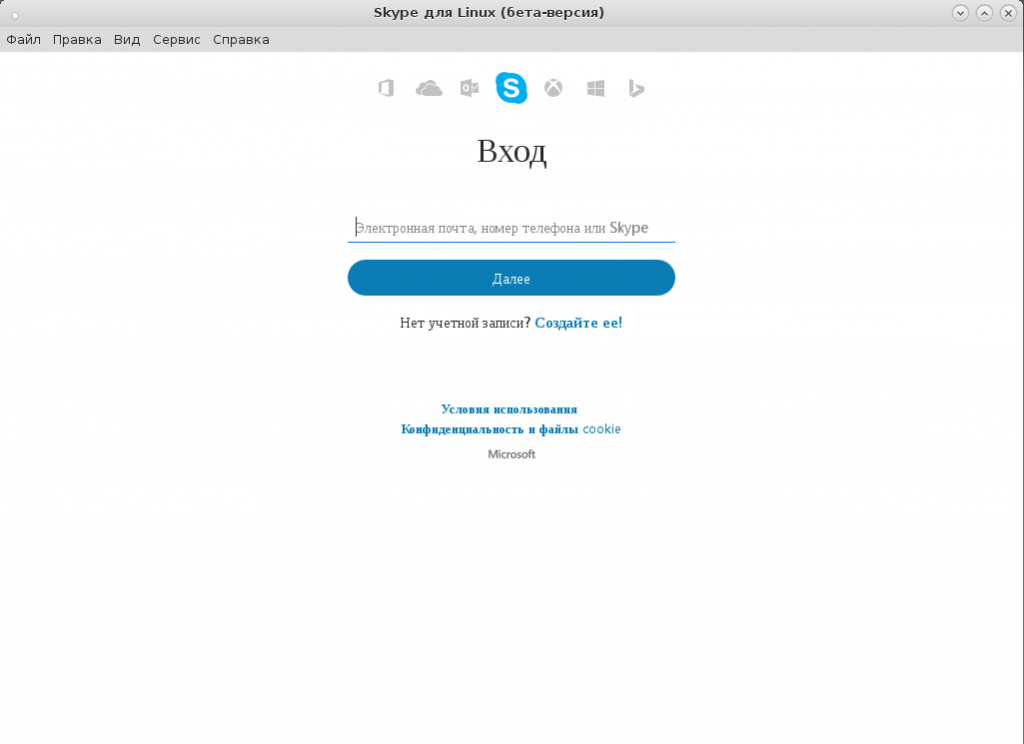Open Условия использования link

pyautogui.click(x=509, y=410)
